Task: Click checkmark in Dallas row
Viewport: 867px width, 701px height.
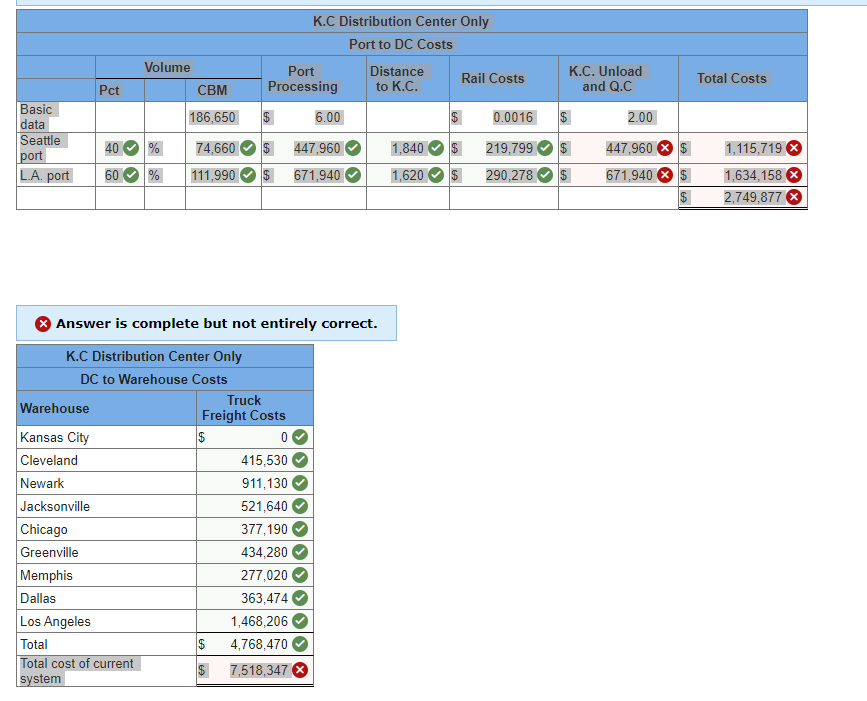Action: coord(300,598)
